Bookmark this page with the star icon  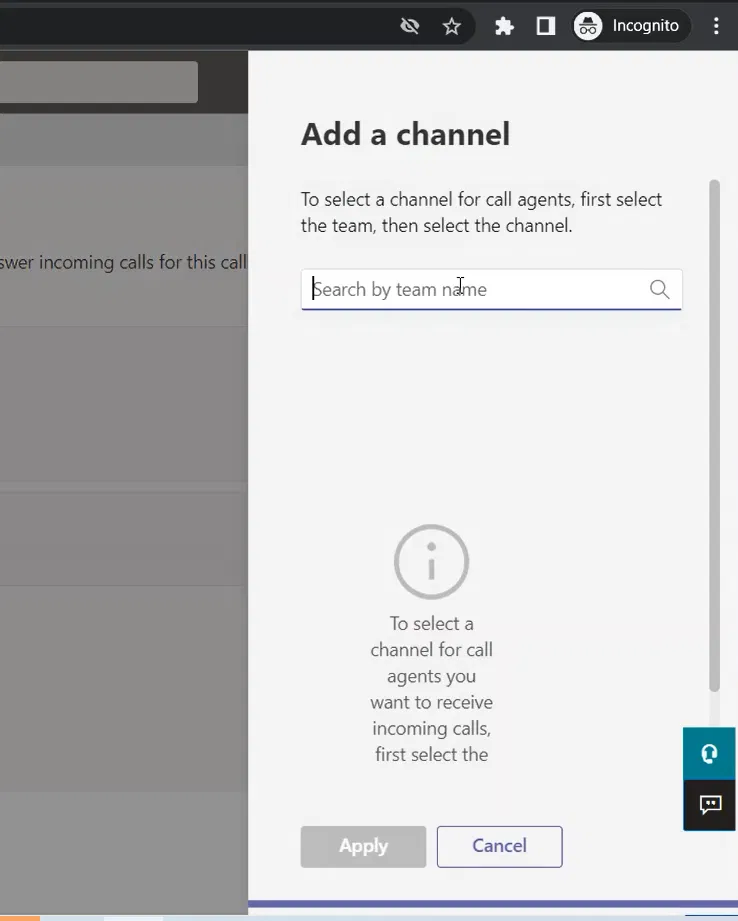[452, 26]
